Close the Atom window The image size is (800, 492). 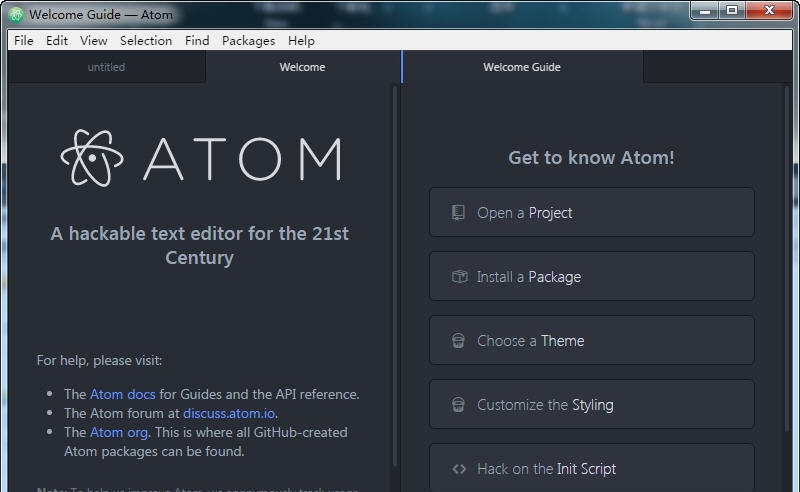point(769,11)
